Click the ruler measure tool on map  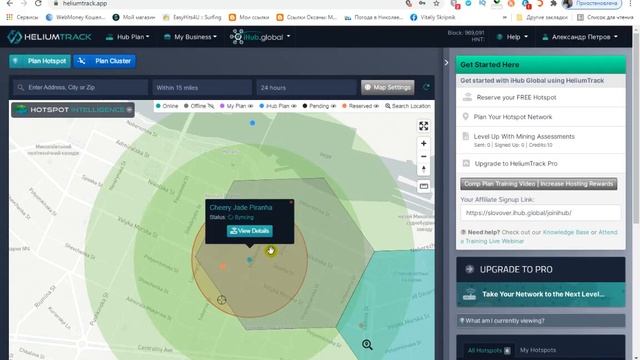[x=423, y=186]
